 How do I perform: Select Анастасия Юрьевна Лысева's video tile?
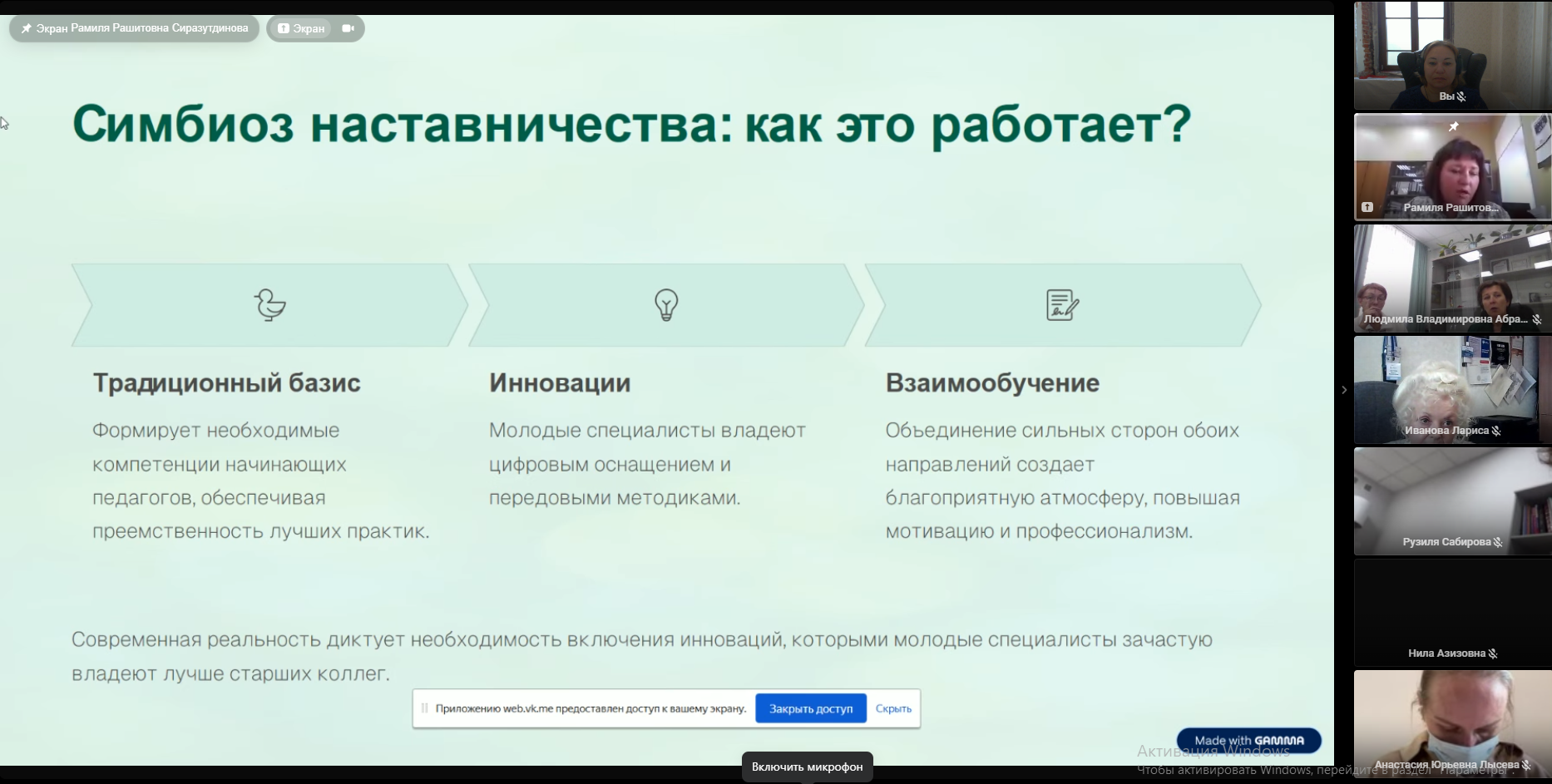click(1452, 723)
